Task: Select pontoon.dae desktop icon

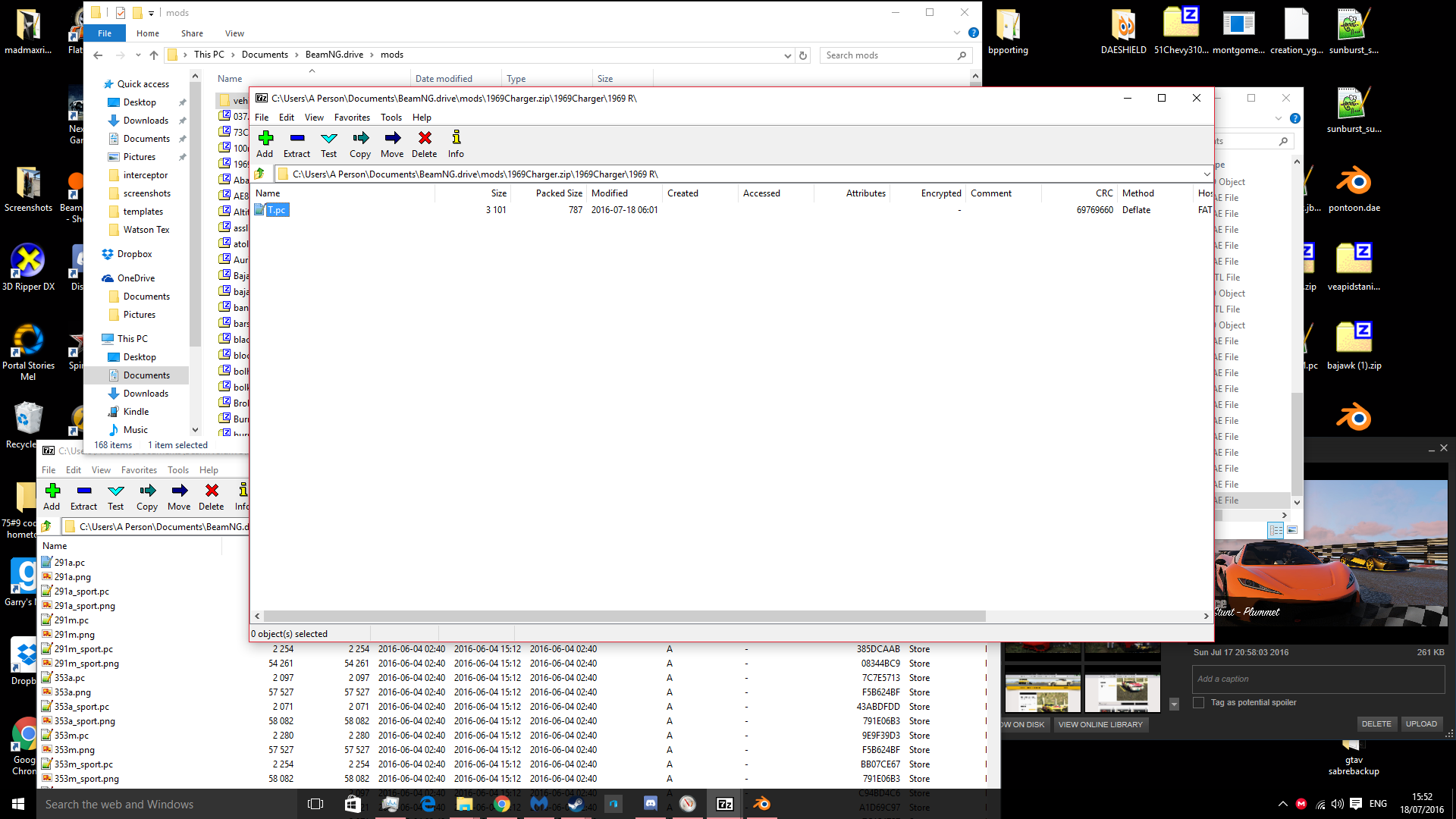Action: (1354, 190)
